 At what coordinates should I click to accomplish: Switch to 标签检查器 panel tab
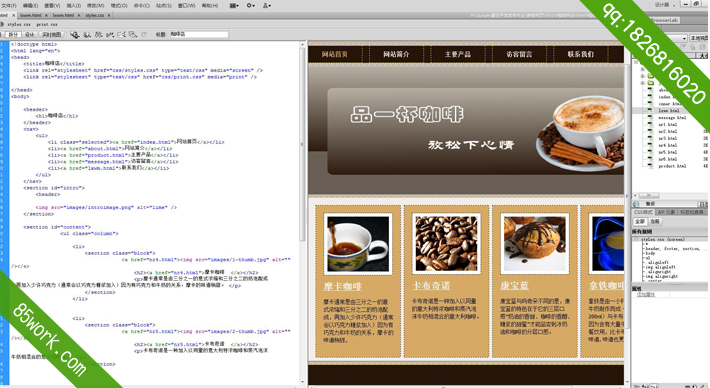[691, 212]
